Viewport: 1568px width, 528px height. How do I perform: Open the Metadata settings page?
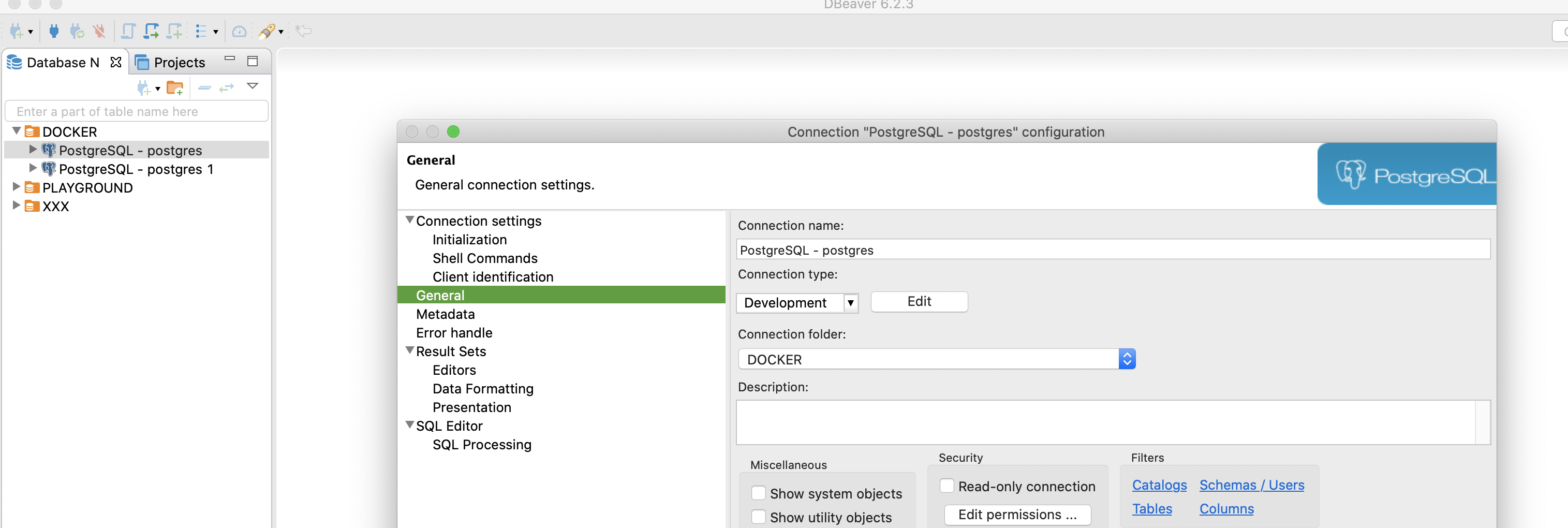(x=445, y=314)
